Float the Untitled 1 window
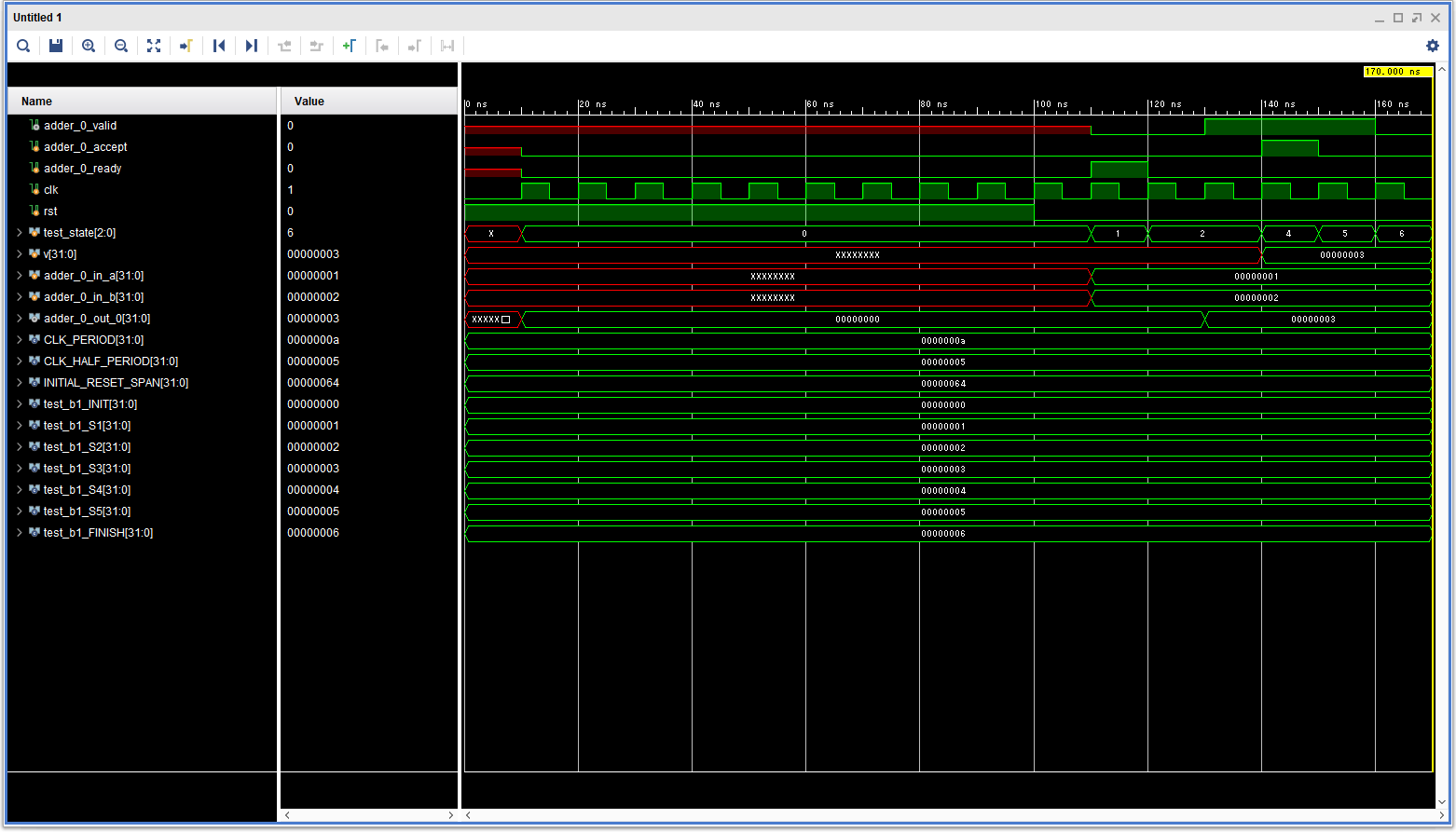Viewport: 1456px width, 832px height. point(1417,18)
